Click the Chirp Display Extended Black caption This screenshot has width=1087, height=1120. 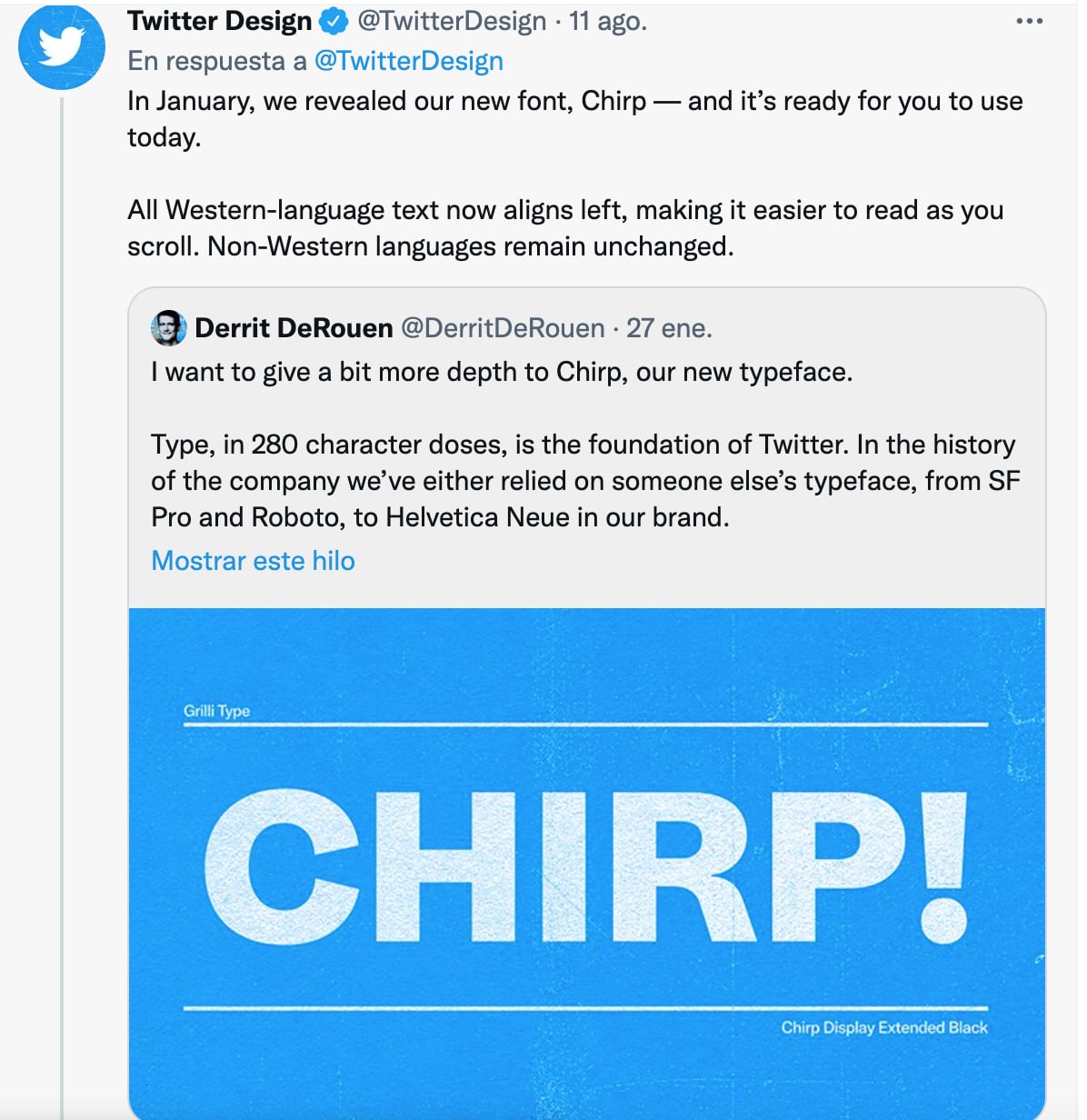[x=884, y=1027]
